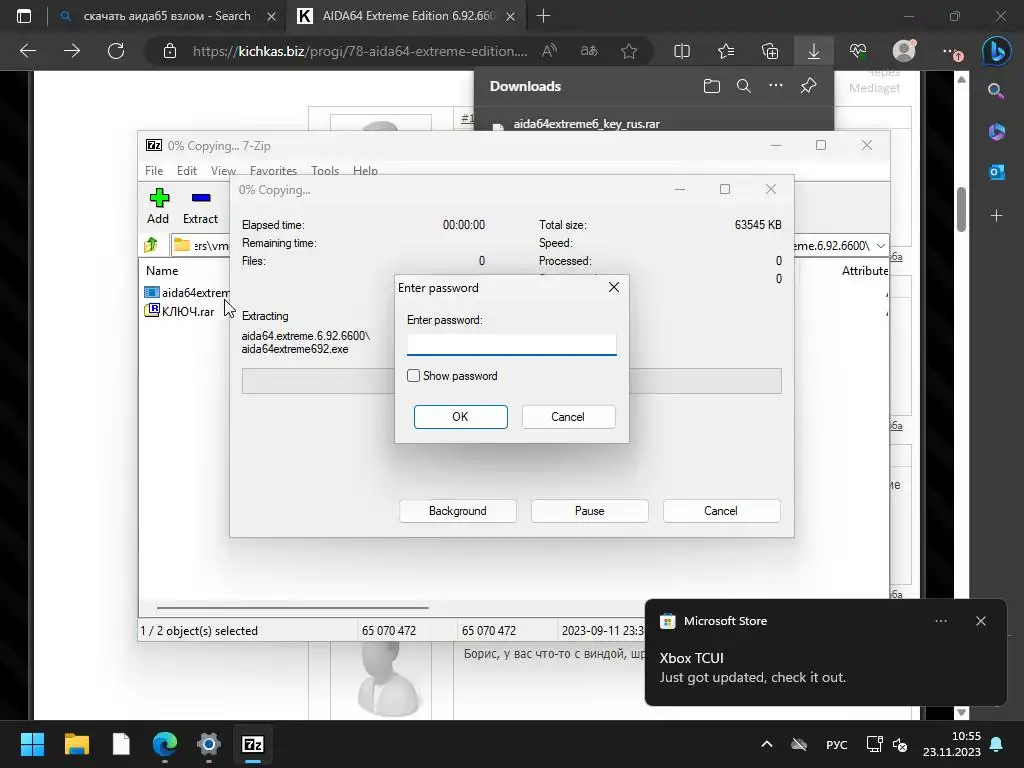Open Edge Settings and more menu
The height and width of the screenshot is (768, 1024).
[951, 51]
